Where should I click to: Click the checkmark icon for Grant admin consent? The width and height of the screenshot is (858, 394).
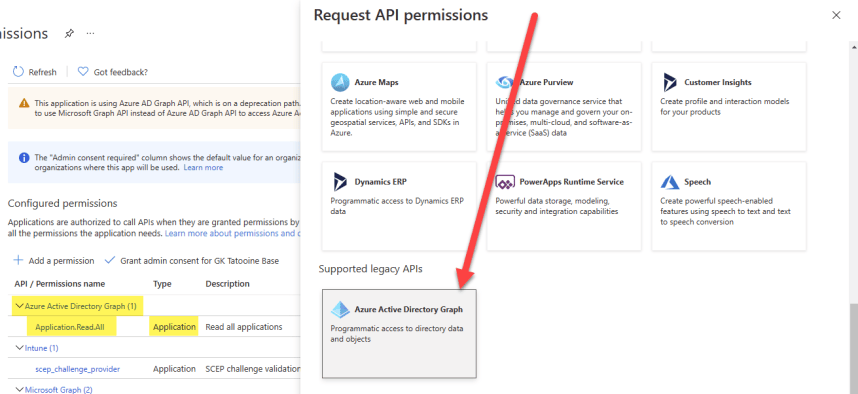click(x=110, y=260)
